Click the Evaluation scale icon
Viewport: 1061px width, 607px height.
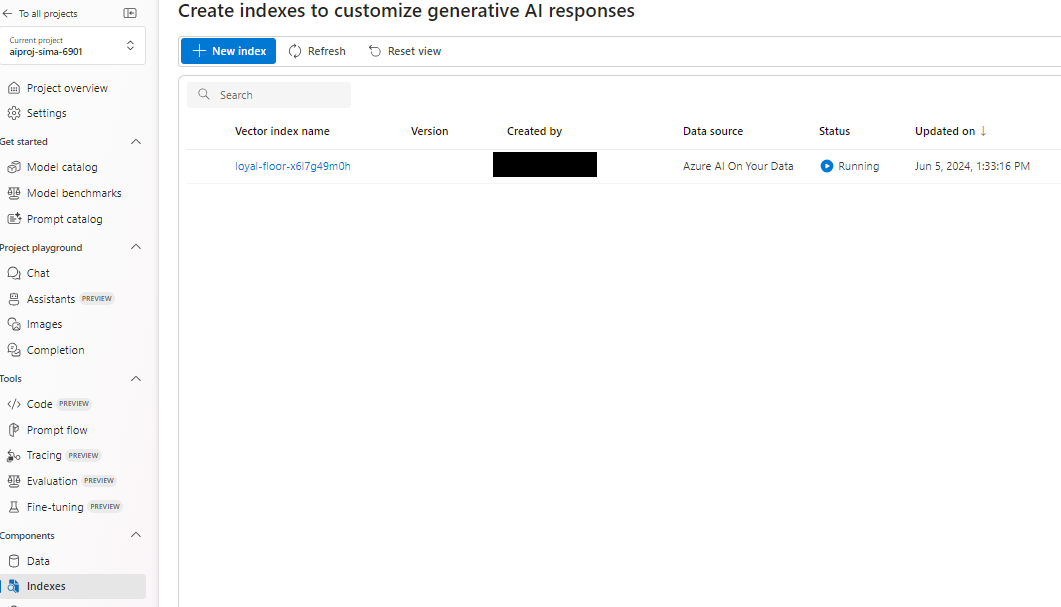point(14,481)
